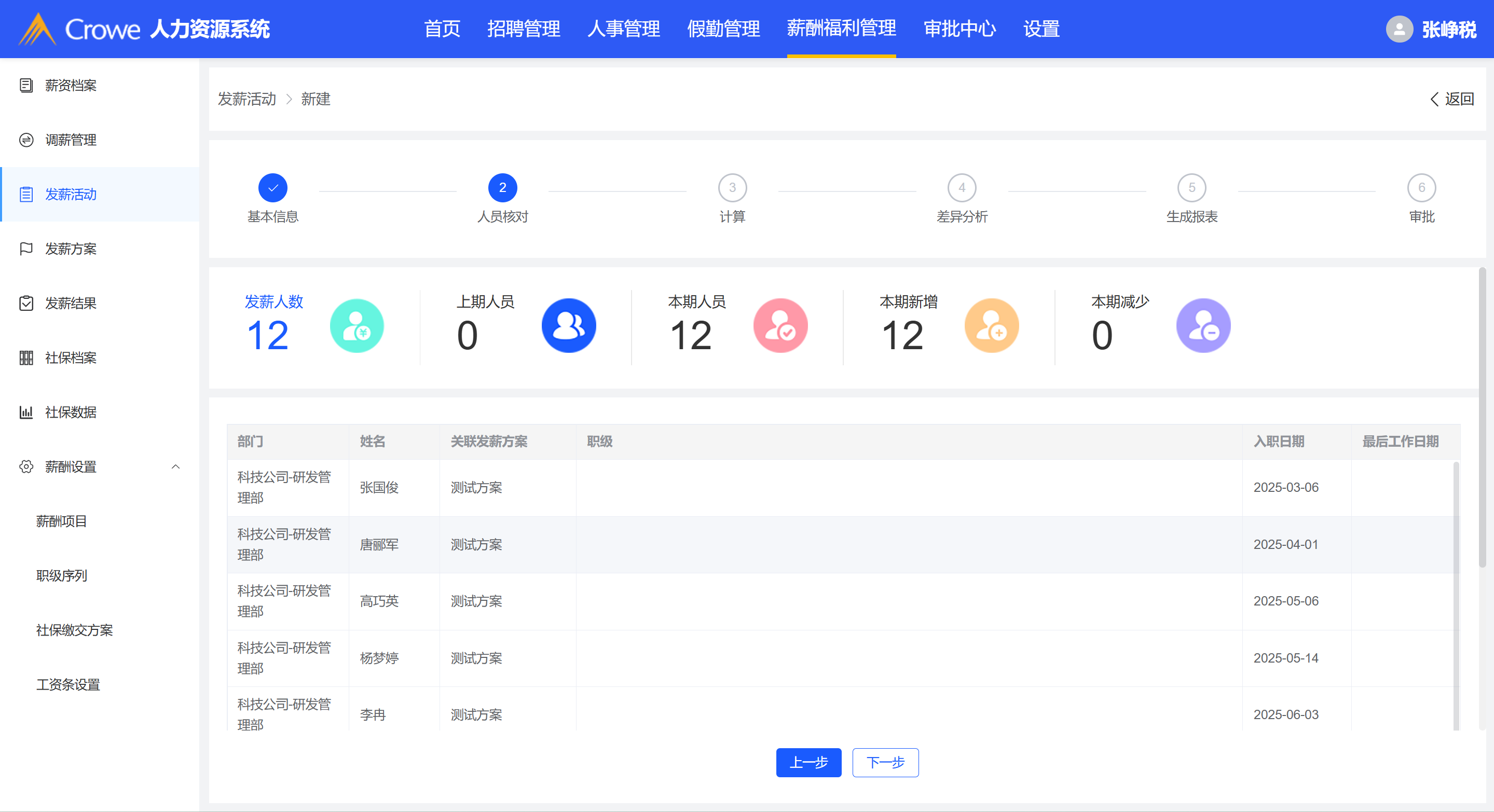Open the 假勤管理 top menu
The height and width of the screenshot is (812, 1494).
point(723,29)
